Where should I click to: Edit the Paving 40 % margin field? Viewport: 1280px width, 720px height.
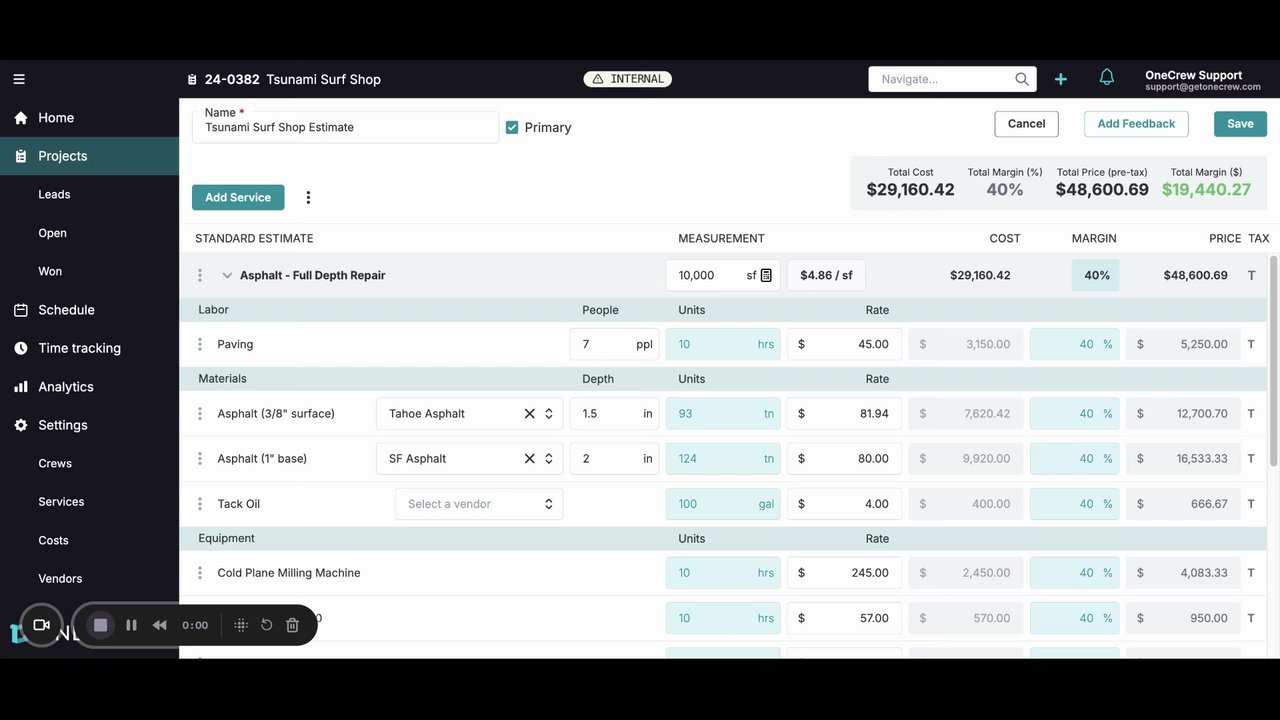1074,344
